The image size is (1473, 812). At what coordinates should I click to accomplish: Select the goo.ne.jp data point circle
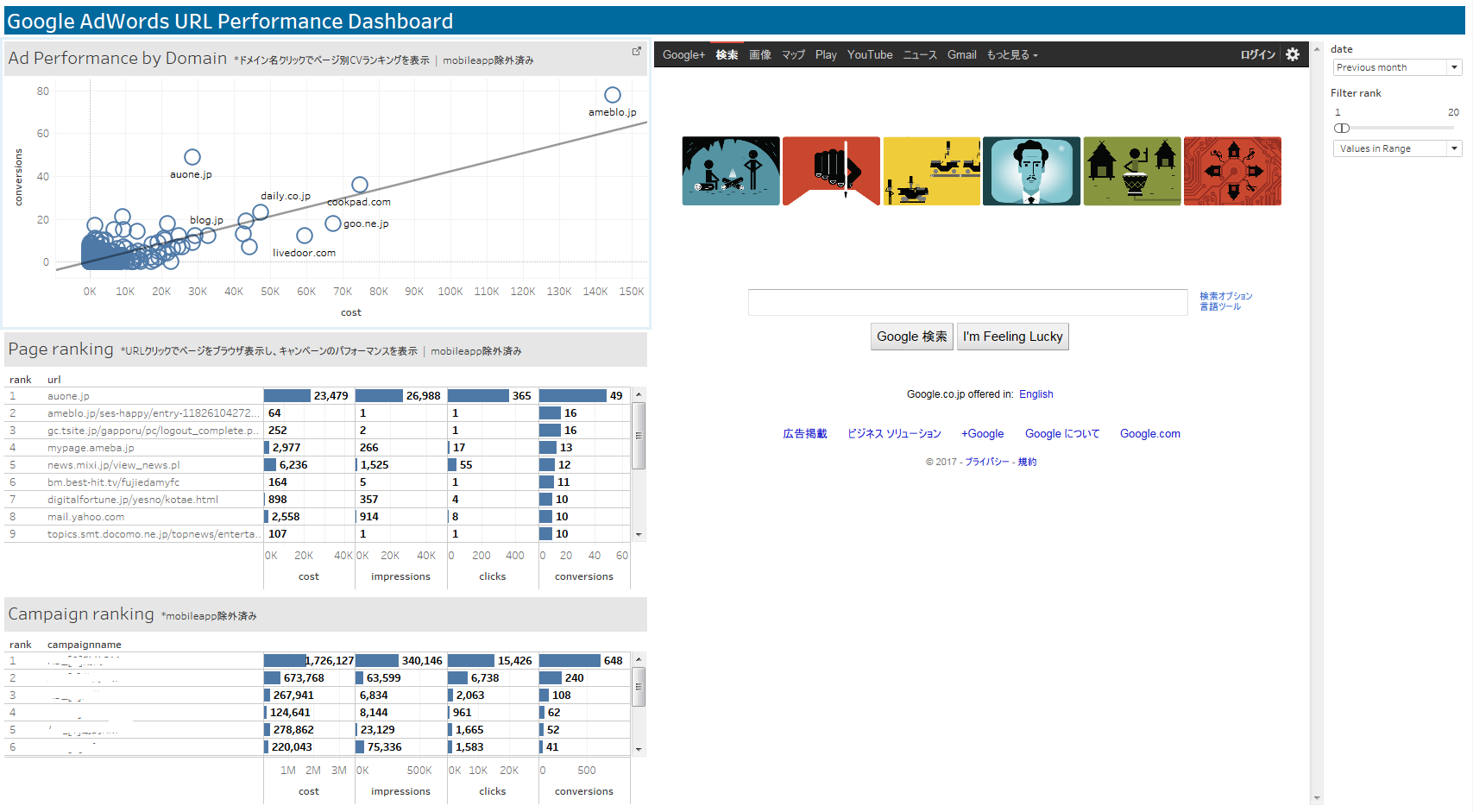click(333, 223)
